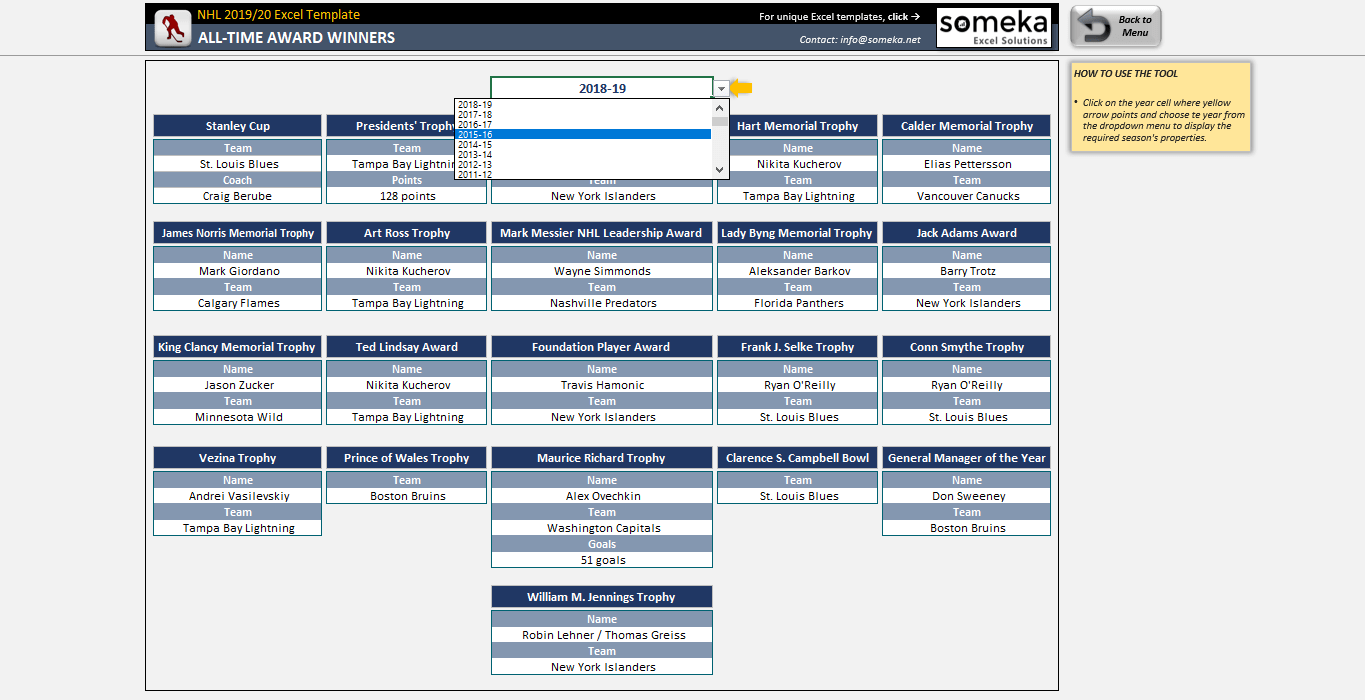This screenshot has height=700, width=1365.
Task: Click the Conn Smythe Trophy header
Action: 967,347
